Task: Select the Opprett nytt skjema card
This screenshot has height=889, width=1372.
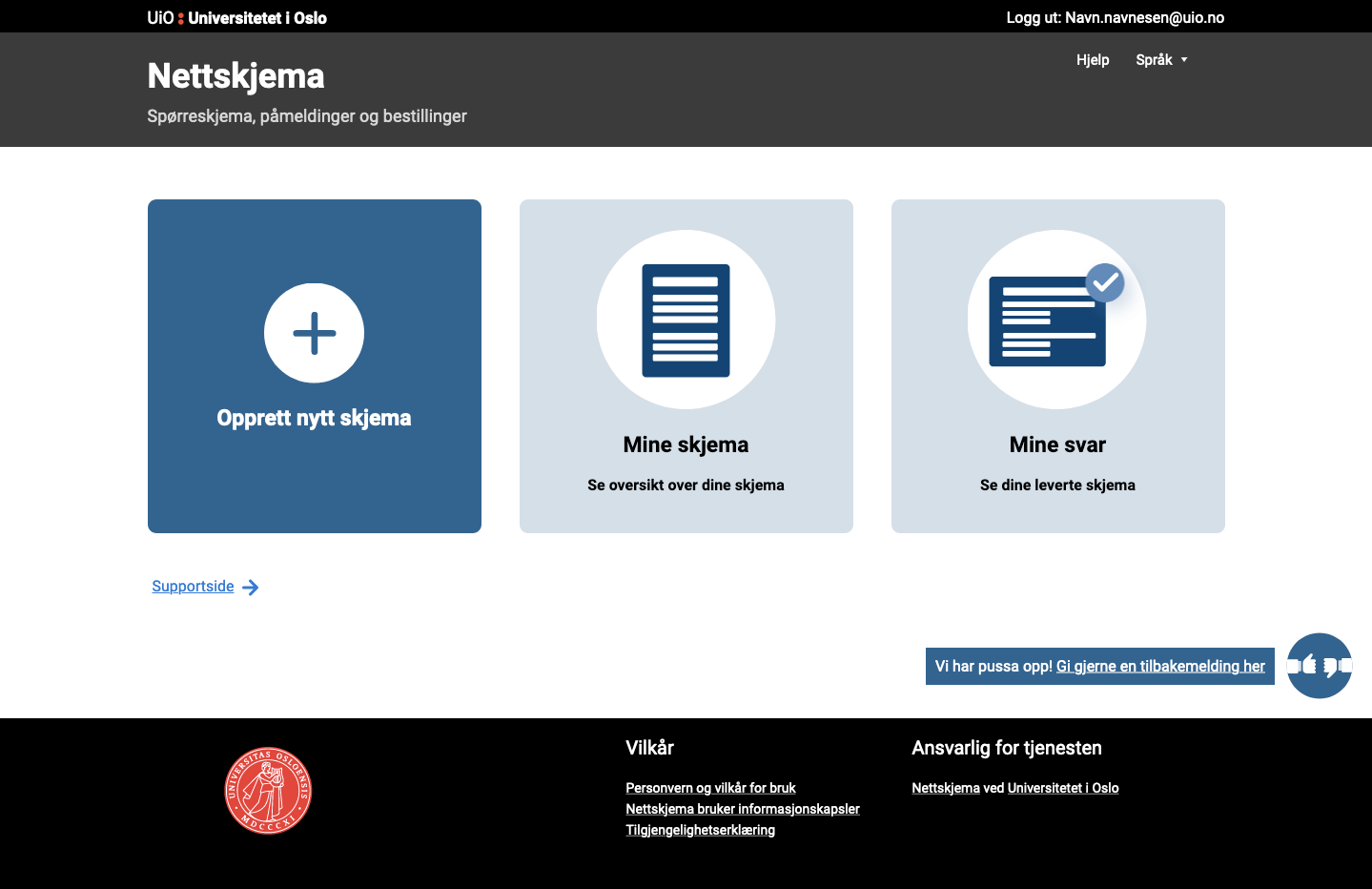Action: click(315, 366)
